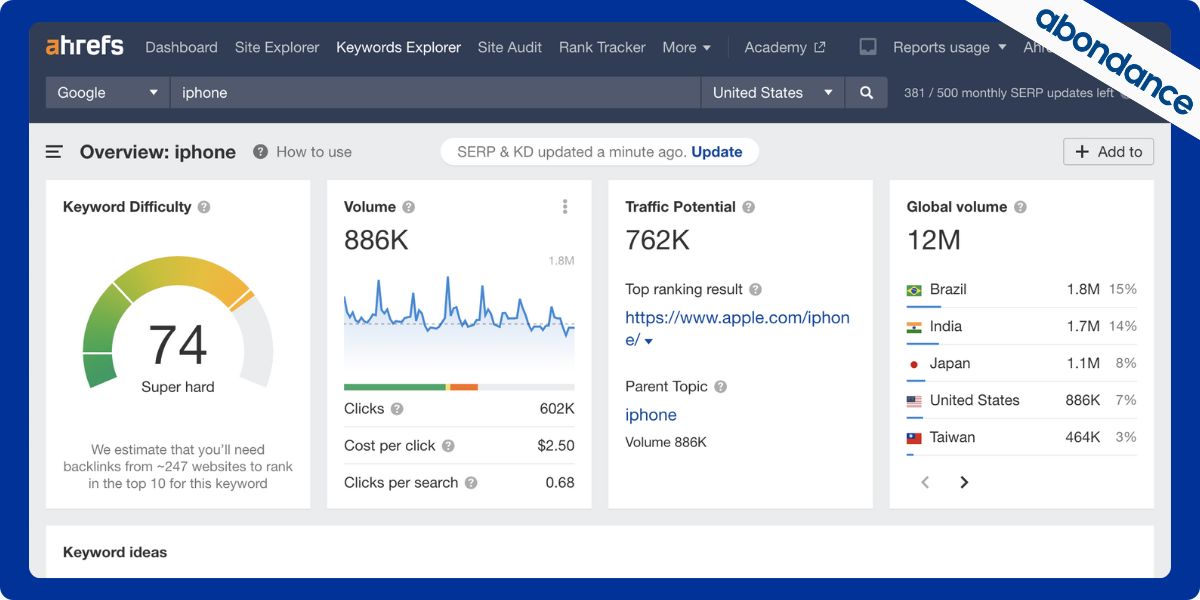Screen dimensions: 1200x600
Task: Click the Cost per click value $2.50
Action: click(x=556, y=446)
